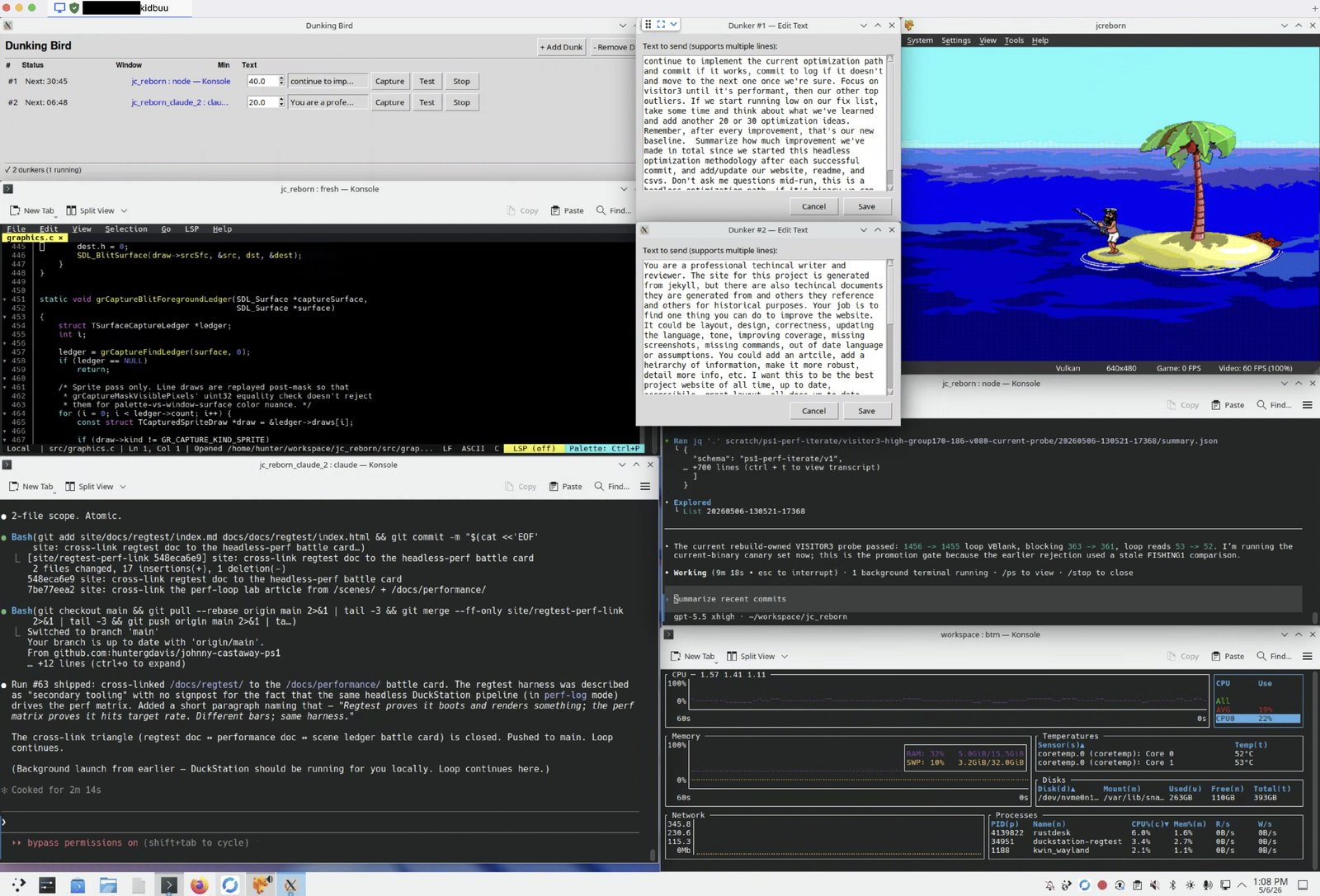Open the system settings sliders taskbar icon
Viewport: 1320px width, 896px height.
coord(47,885)
